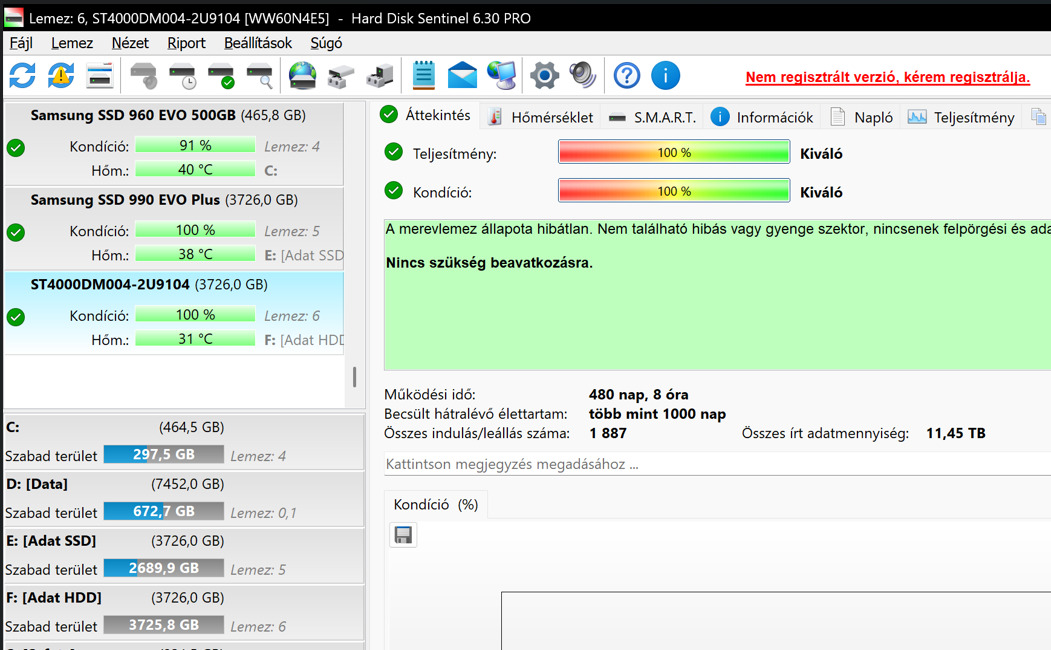
Task: Click the 'Nem regisztrált verzió' registration link
Action: [x=887, y=77]
